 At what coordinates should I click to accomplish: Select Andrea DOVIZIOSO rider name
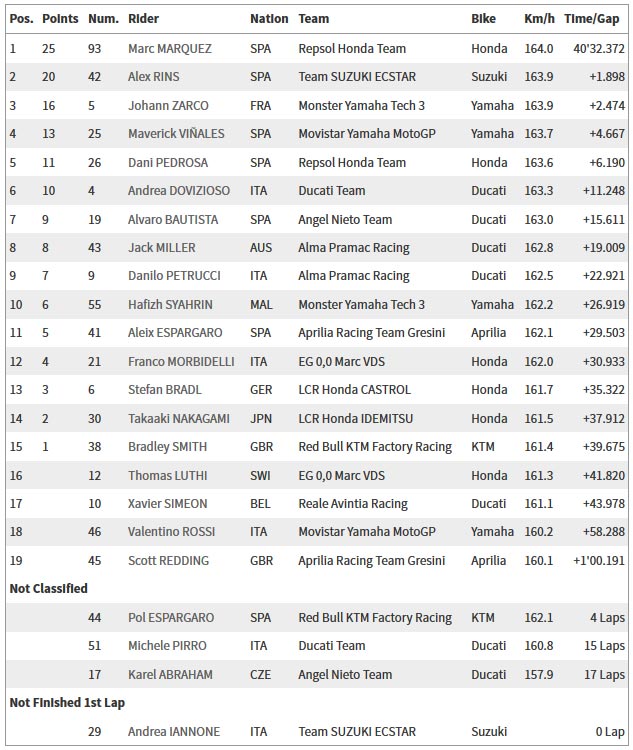[x=179, y=190]
